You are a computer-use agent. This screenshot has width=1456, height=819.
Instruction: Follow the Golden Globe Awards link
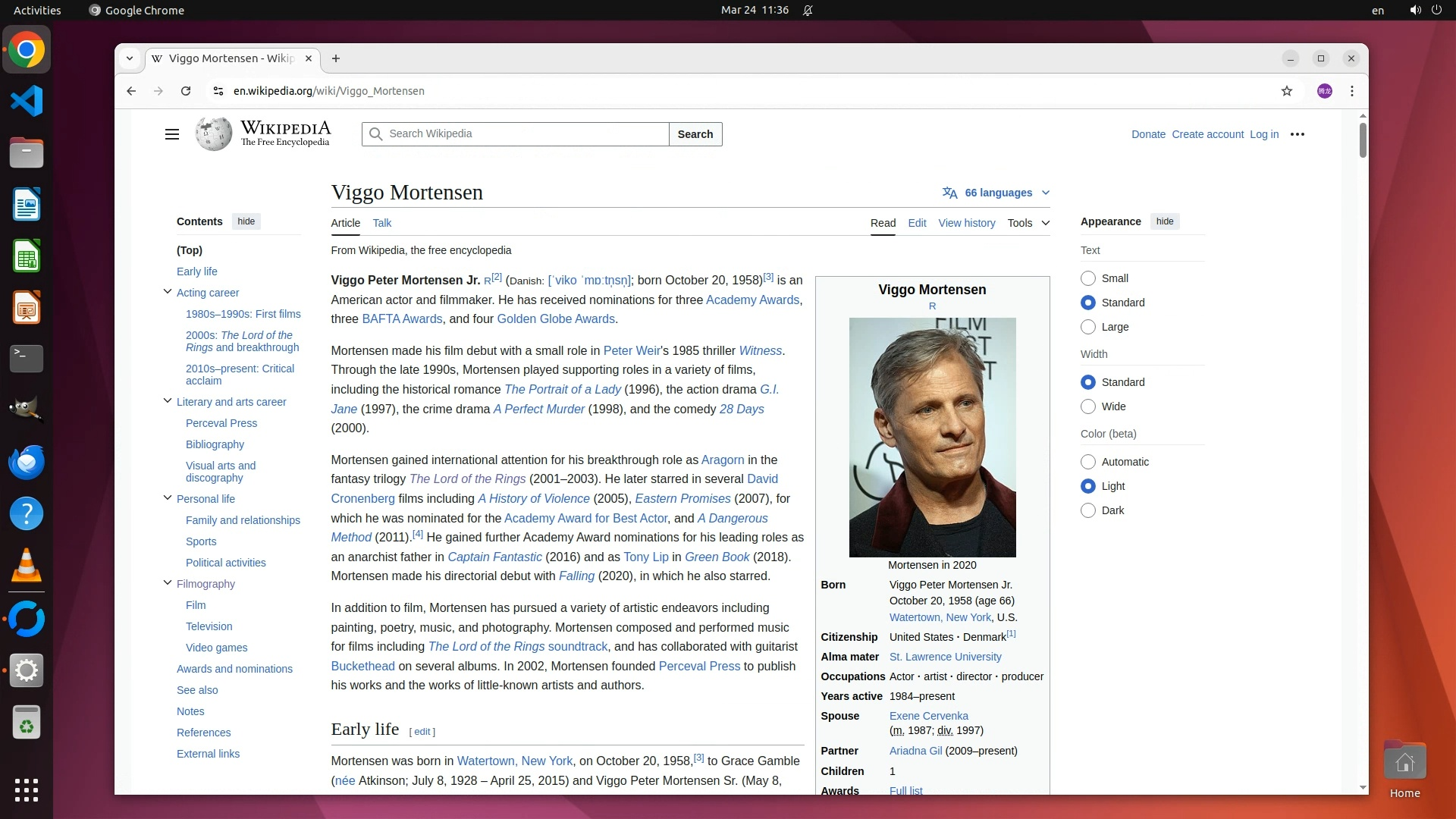(556, 319)
